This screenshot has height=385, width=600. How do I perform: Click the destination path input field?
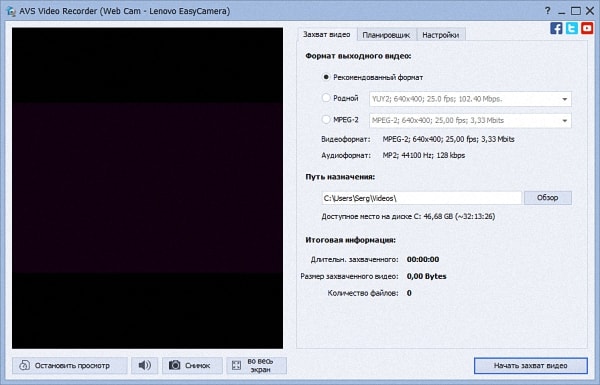click(421, 198)
